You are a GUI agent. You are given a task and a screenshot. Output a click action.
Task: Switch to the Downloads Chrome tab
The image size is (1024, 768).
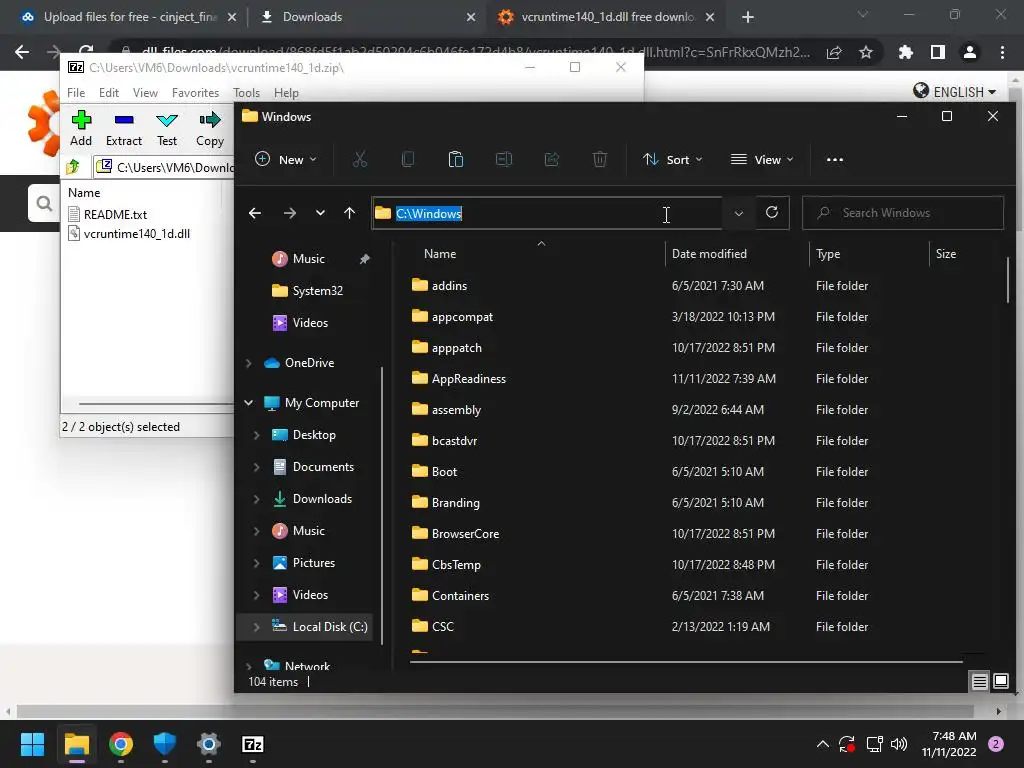click(366, 17)
